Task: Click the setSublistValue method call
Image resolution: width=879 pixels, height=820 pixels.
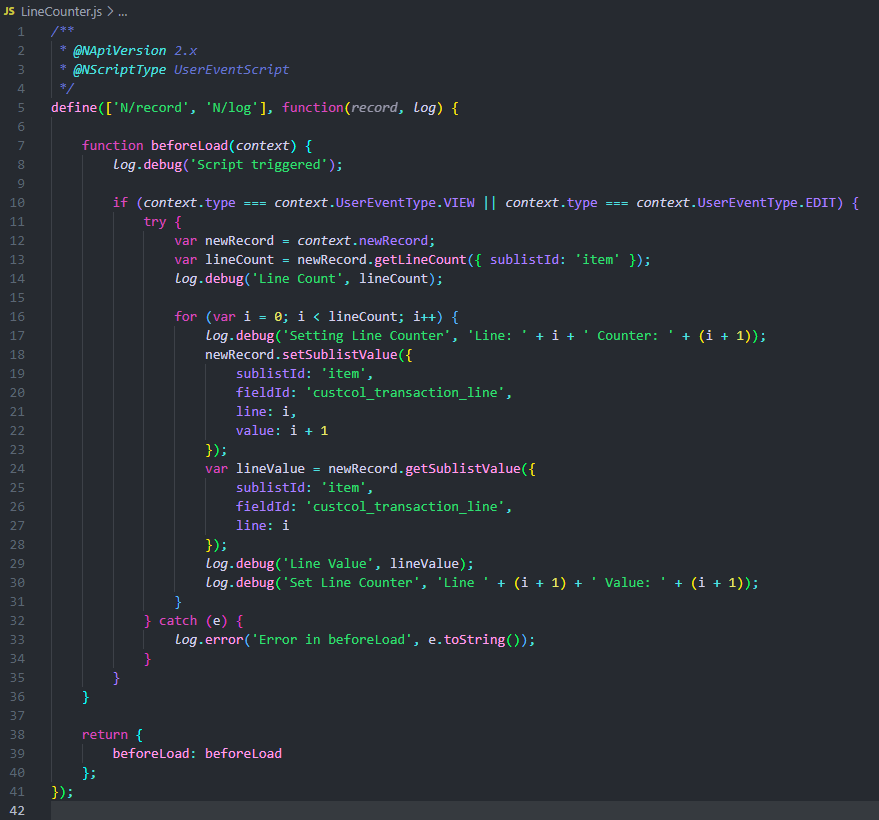Action: pyautogui.click(x=340, y=355)
